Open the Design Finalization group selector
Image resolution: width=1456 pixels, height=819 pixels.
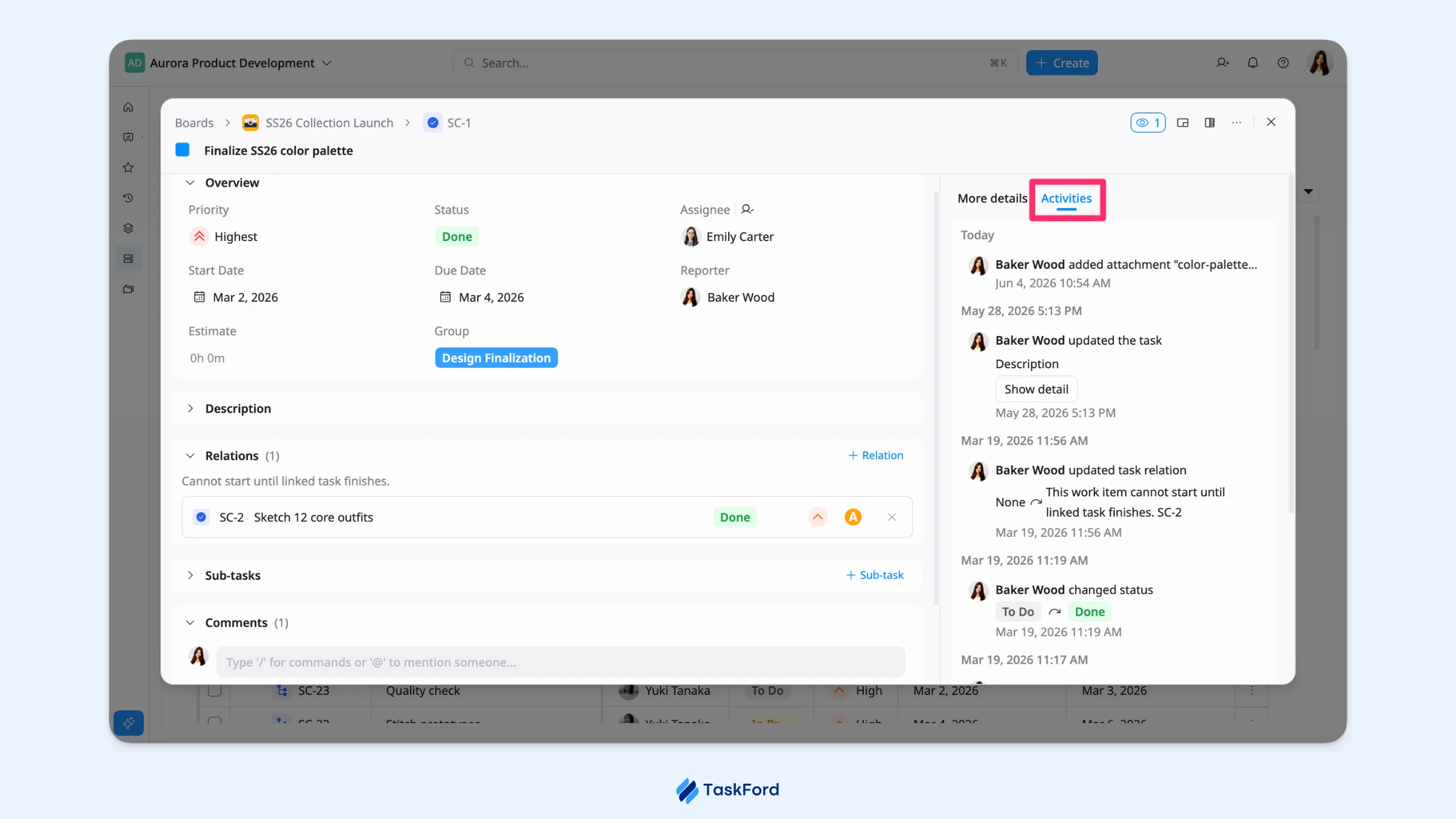[496, 358]
